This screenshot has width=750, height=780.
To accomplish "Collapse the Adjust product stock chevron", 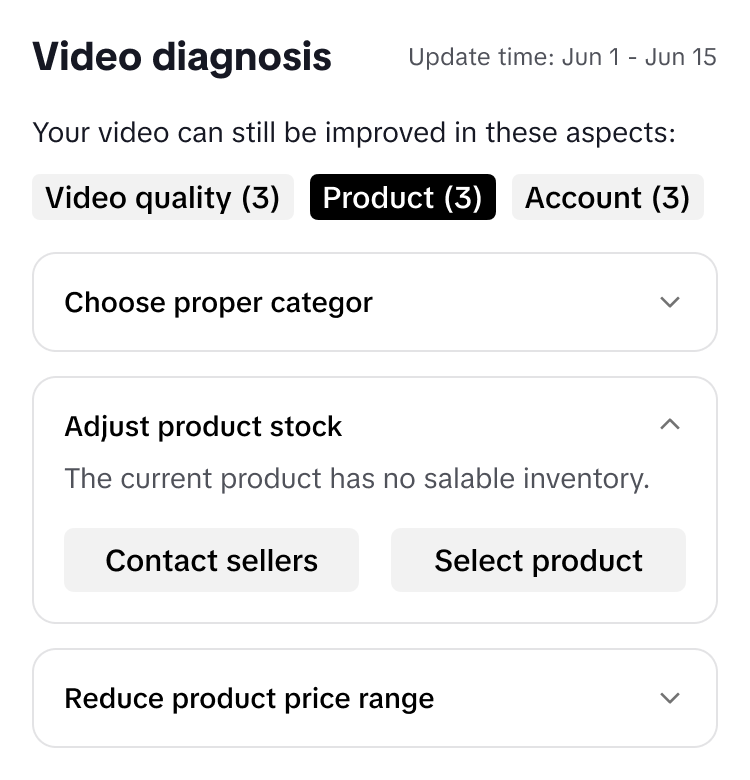I will (670, 425).
